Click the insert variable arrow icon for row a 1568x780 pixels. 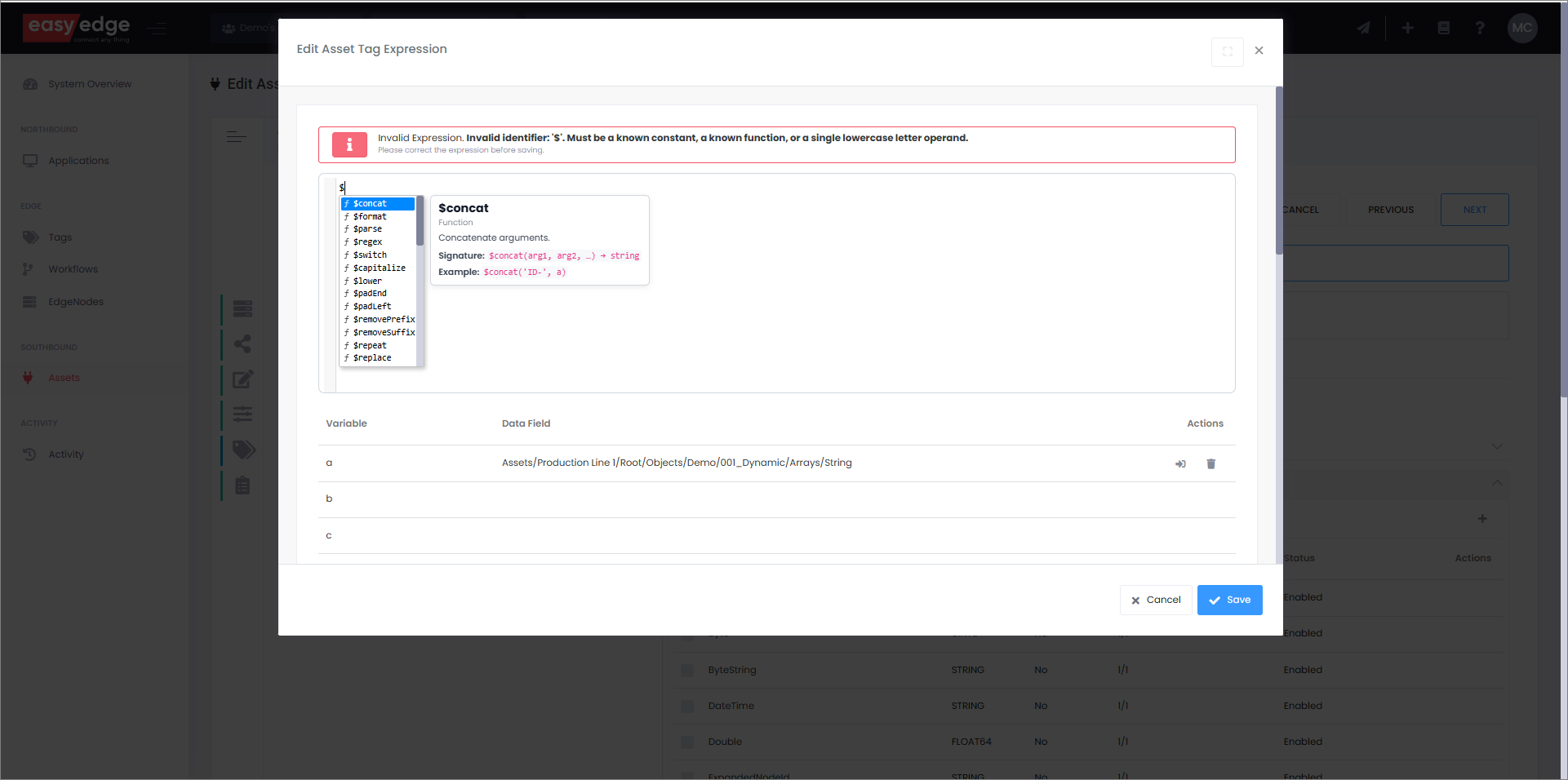(x=1180, y=463)
